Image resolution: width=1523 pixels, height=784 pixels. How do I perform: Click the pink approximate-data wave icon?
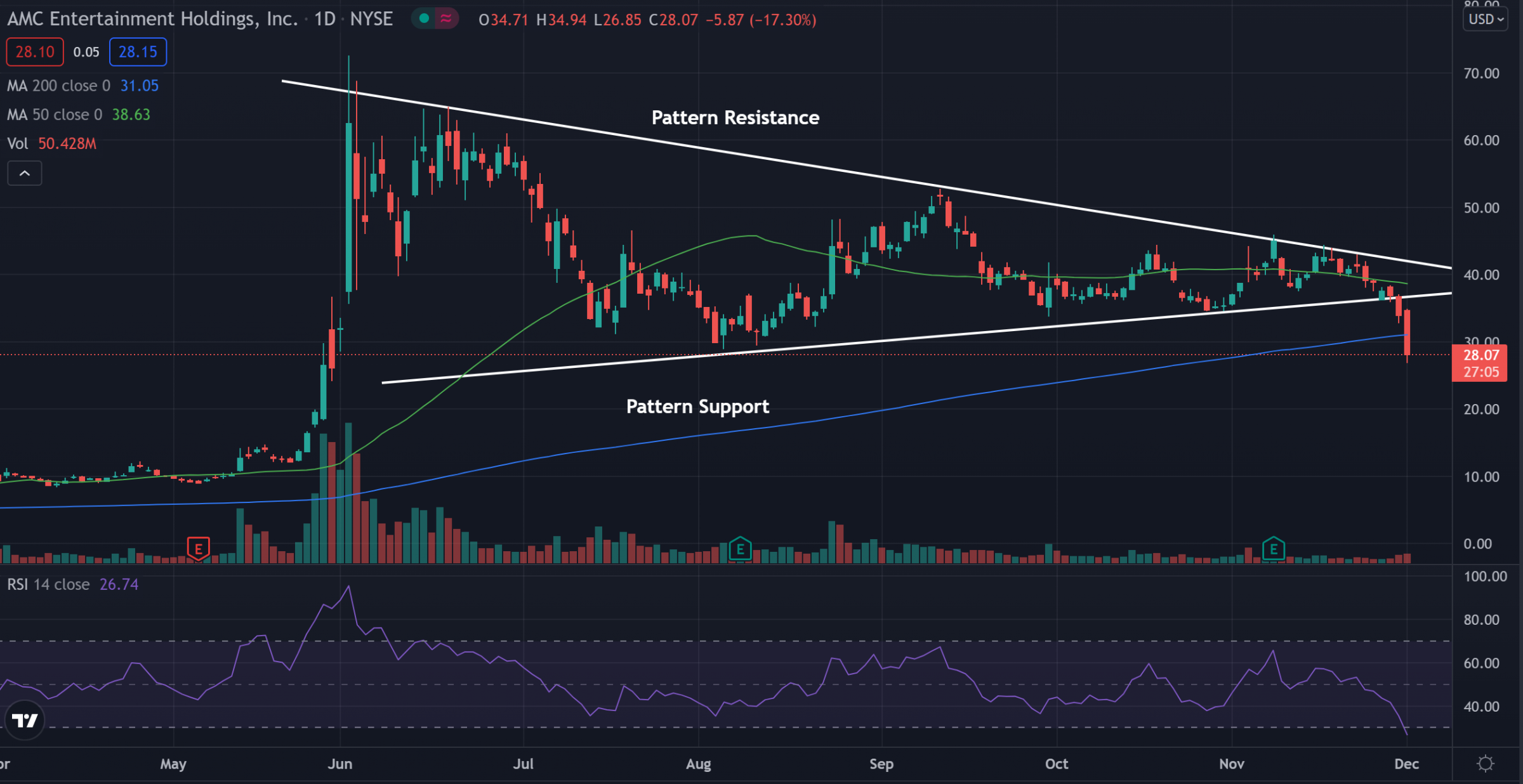(446, 19)
